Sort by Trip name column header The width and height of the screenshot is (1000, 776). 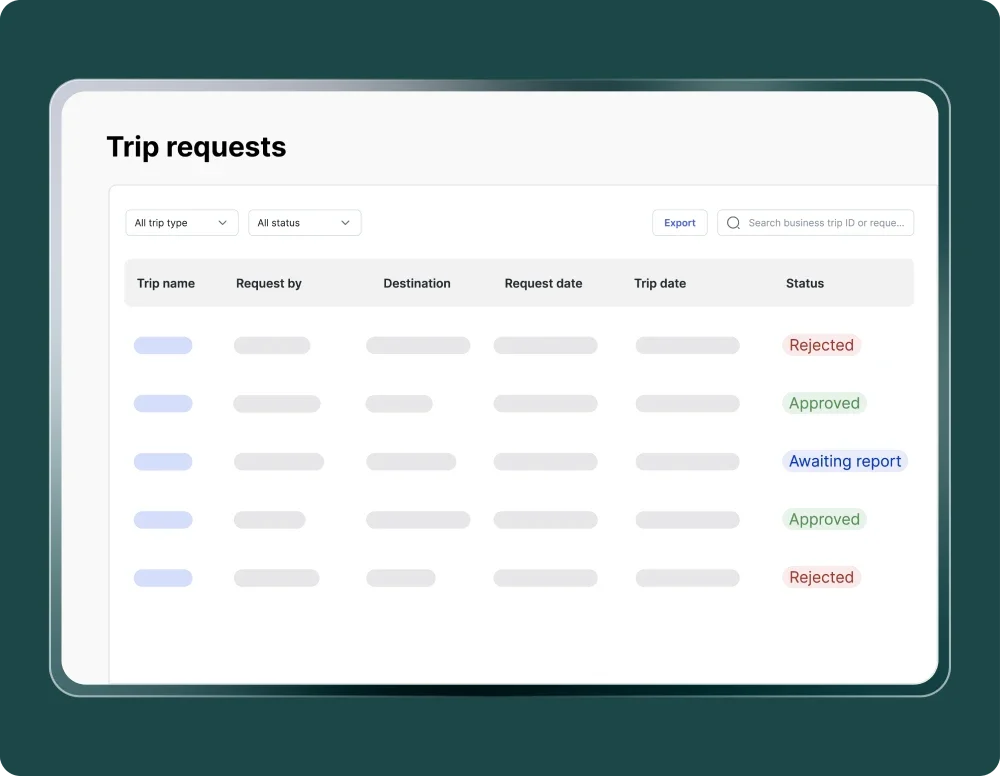tap(166, 283)
